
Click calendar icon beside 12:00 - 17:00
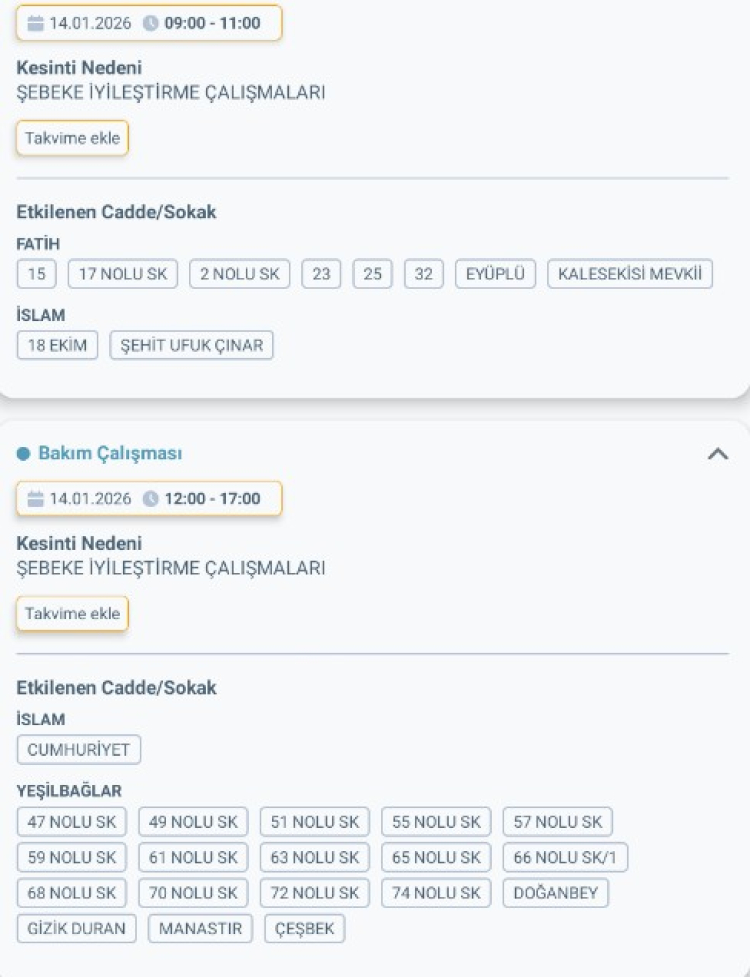36,499
